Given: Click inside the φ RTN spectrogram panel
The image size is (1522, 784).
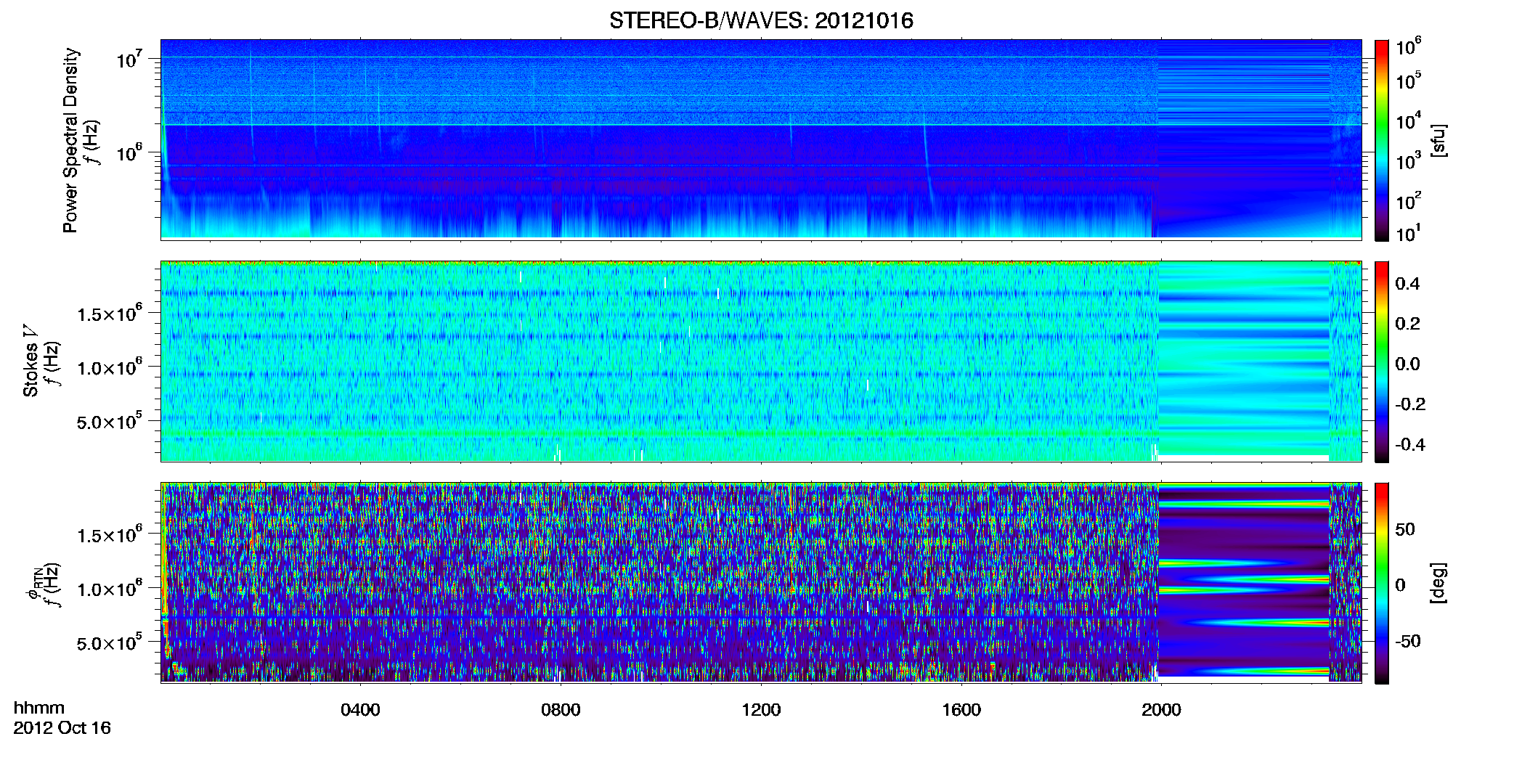Looking at the screenshot, I should [761, 582].
